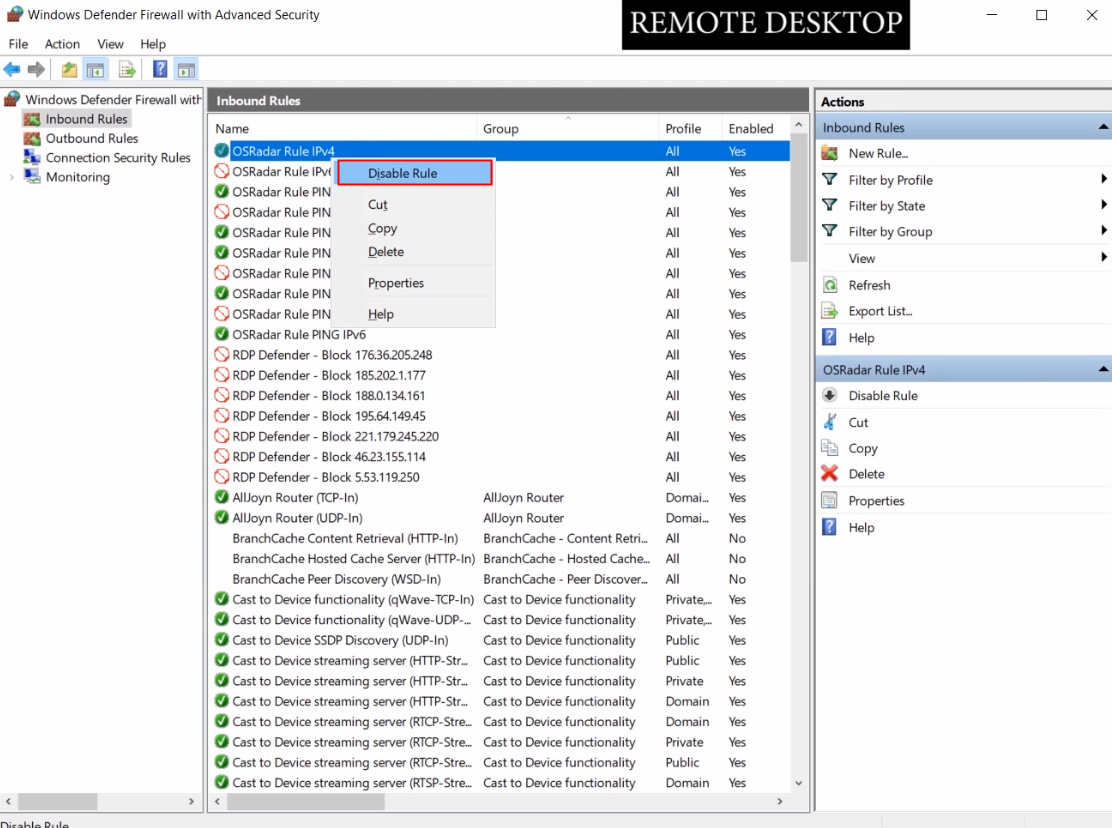
Task: Open the Filter by Group submenu arrow
Action: point(1103,230)
